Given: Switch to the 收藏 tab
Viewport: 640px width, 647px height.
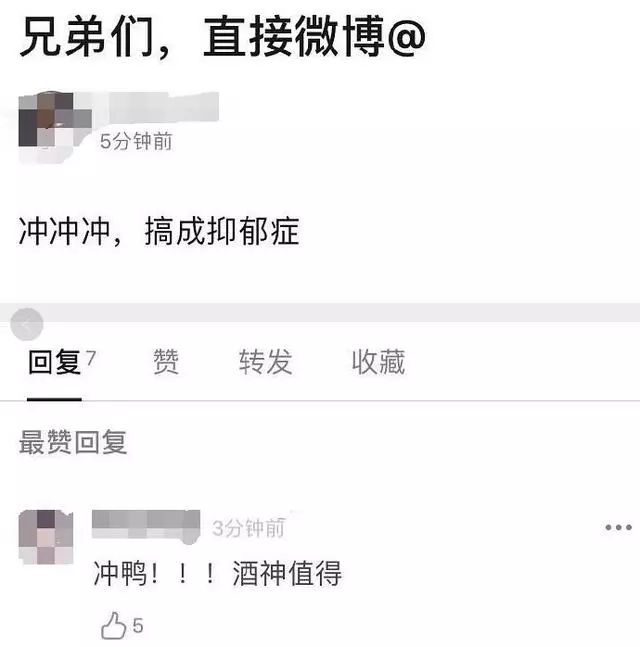Looking at the screenshot, I should tap(378, 361).
